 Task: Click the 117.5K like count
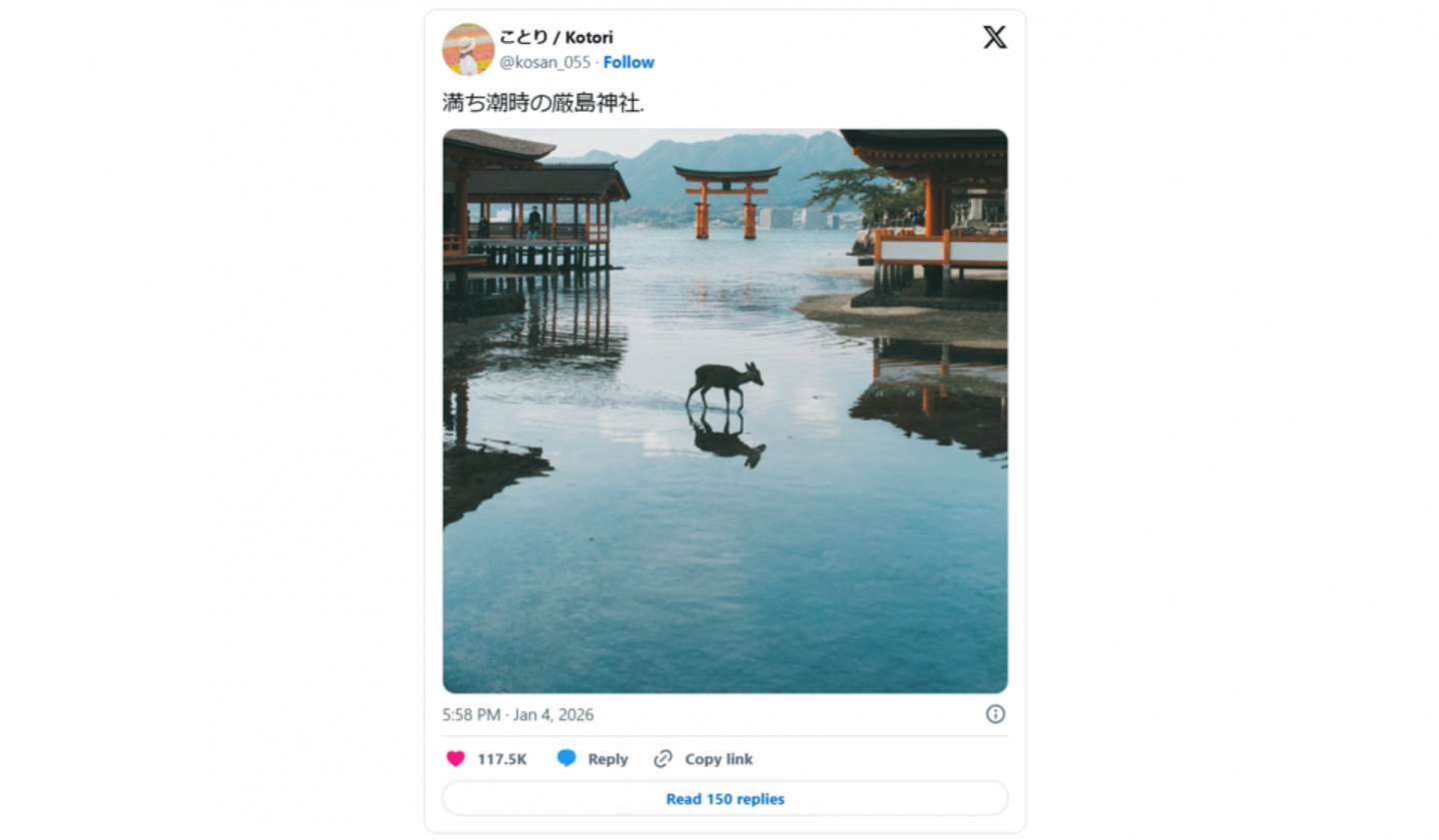coord(502,759)
